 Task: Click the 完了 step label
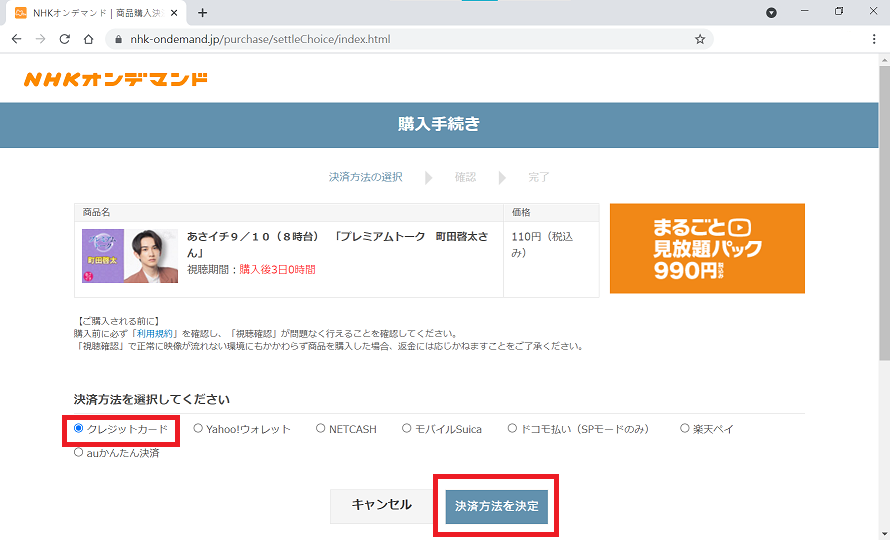539,177
